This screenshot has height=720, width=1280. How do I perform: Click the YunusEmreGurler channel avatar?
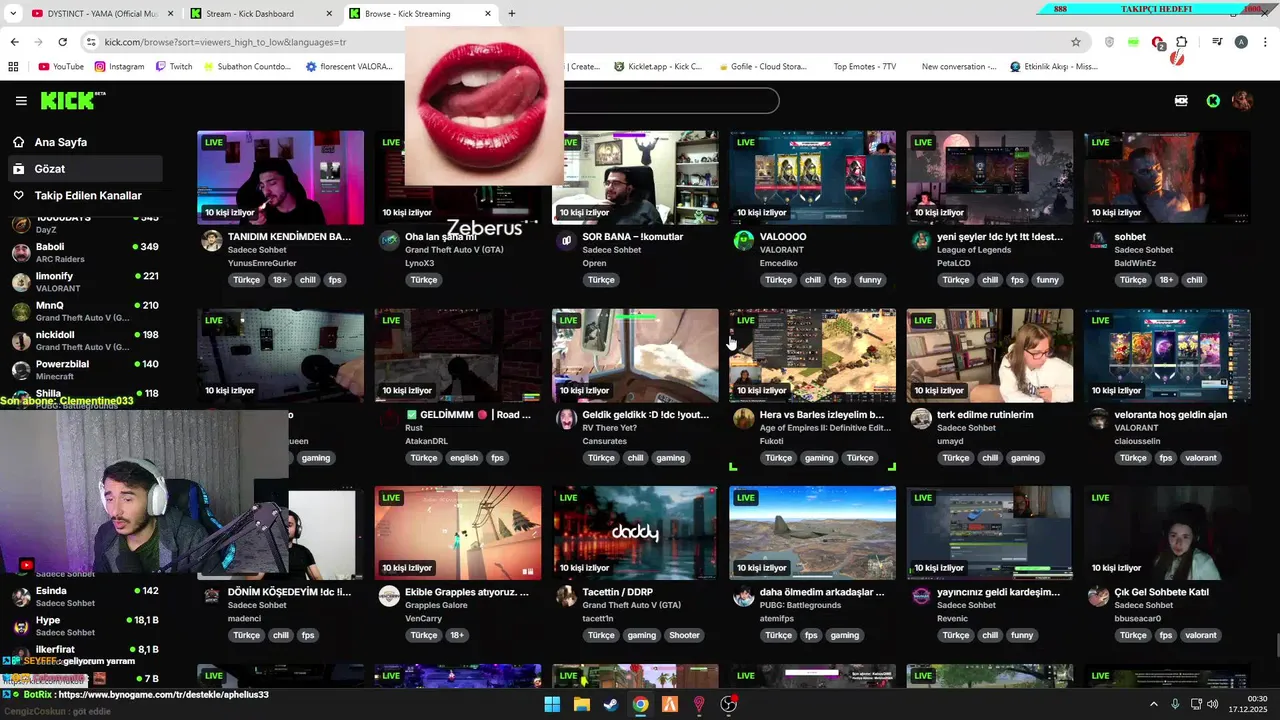coord(211,240)
